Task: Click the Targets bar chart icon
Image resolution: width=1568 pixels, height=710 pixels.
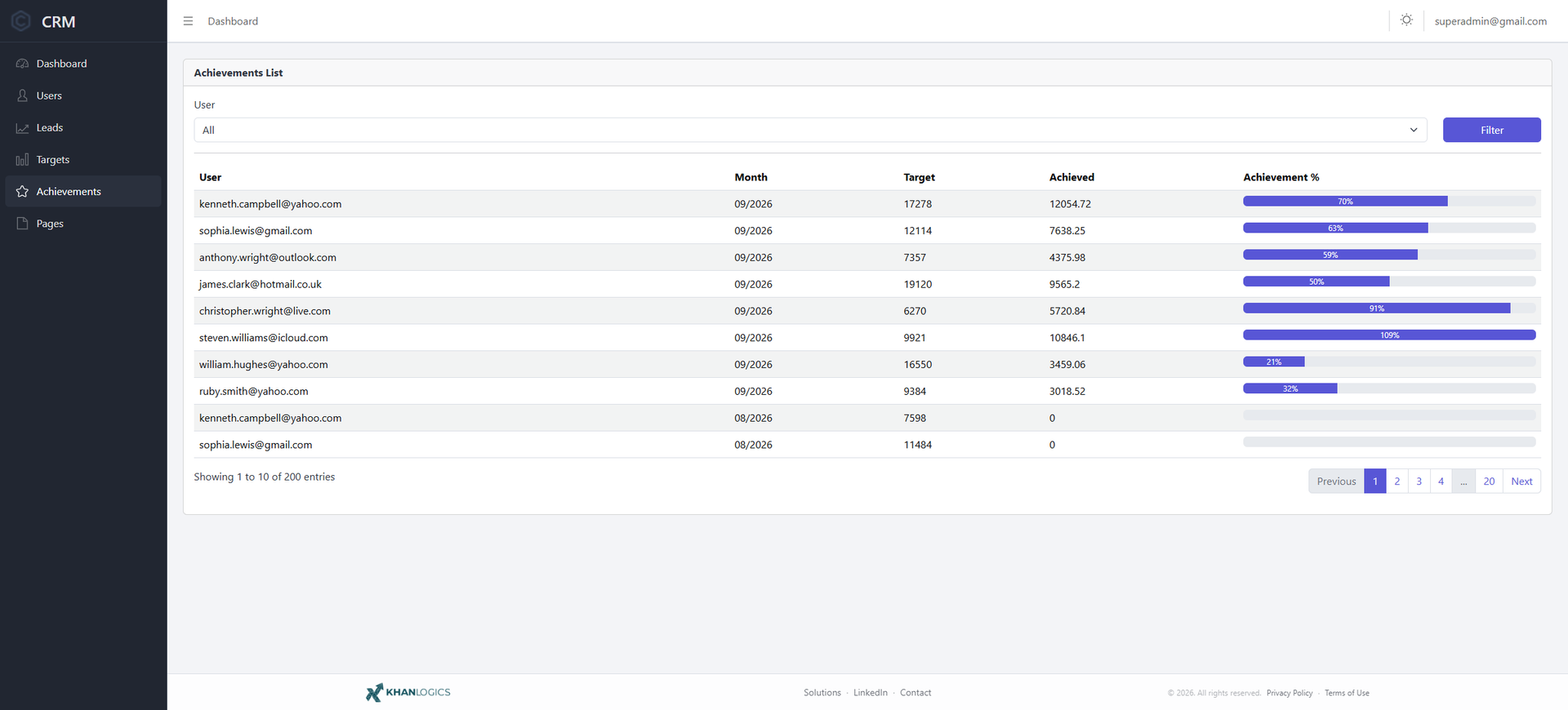Action: coord(22,160)
